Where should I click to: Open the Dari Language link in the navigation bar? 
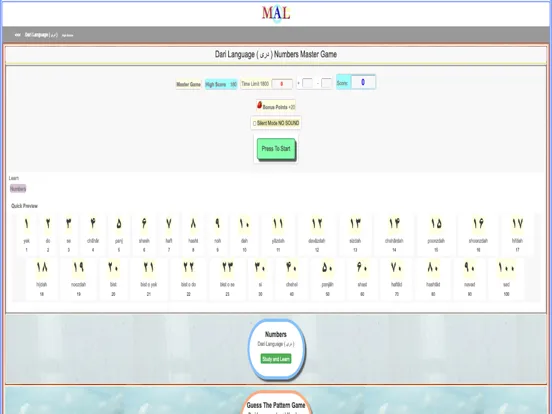41,35
